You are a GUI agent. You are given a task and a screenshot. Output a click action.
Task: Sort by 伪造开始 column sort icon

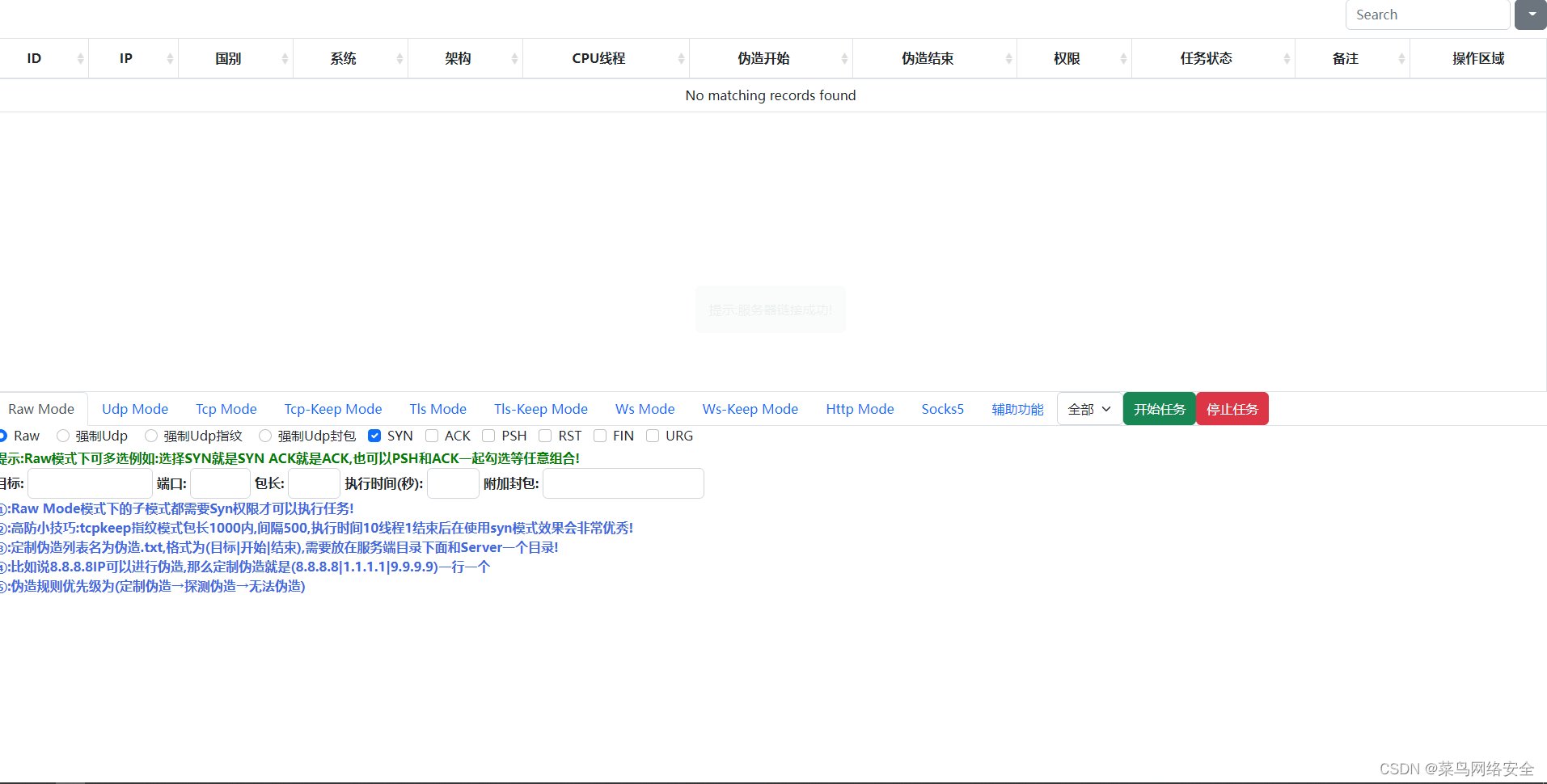844,58
